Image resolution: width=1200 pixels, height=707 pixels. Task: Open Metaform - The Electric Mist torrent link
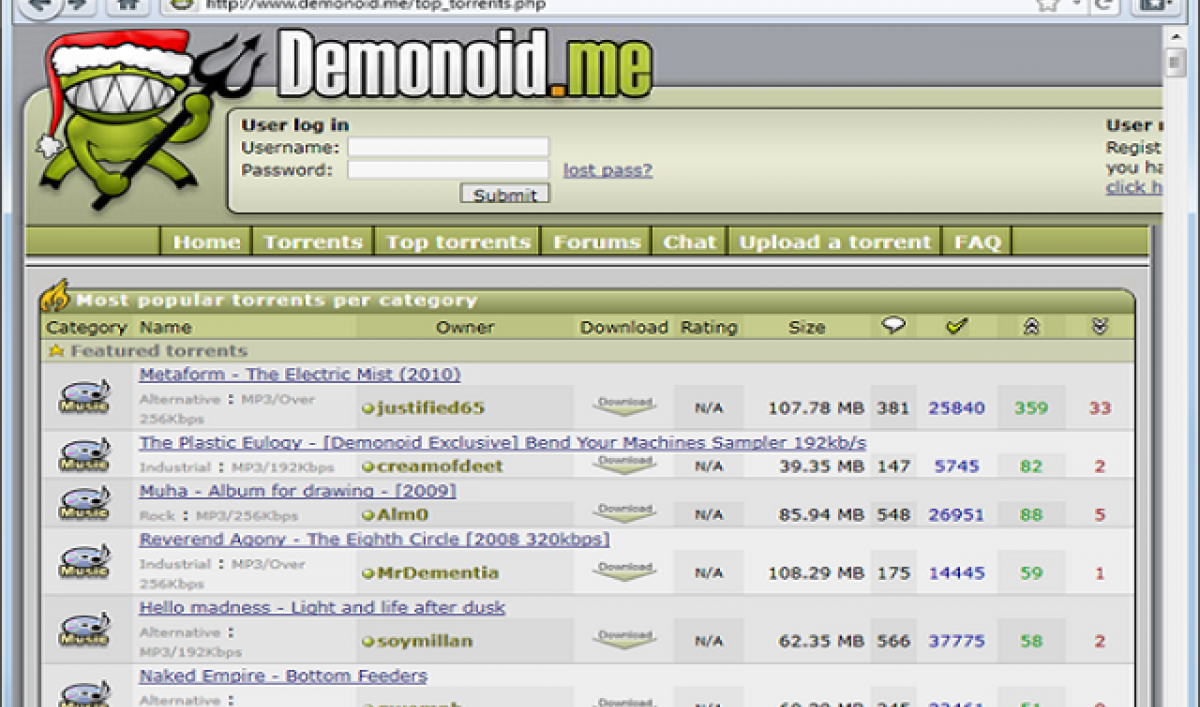300,374
